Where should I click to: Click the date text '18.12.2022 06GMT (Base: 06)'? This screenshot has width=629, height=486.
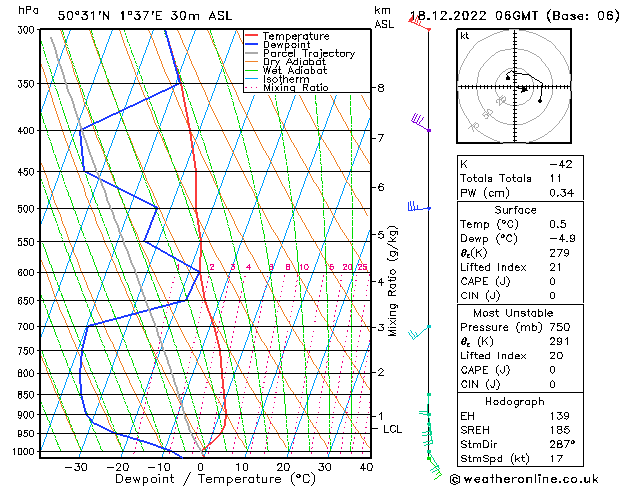[x=514, y=16]
